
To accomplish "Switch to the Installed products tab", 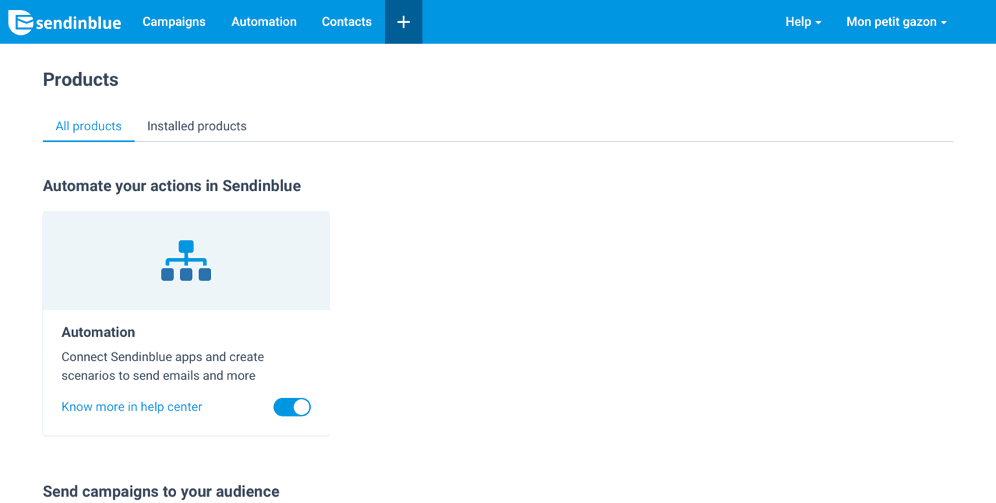I will pos(197,126).
